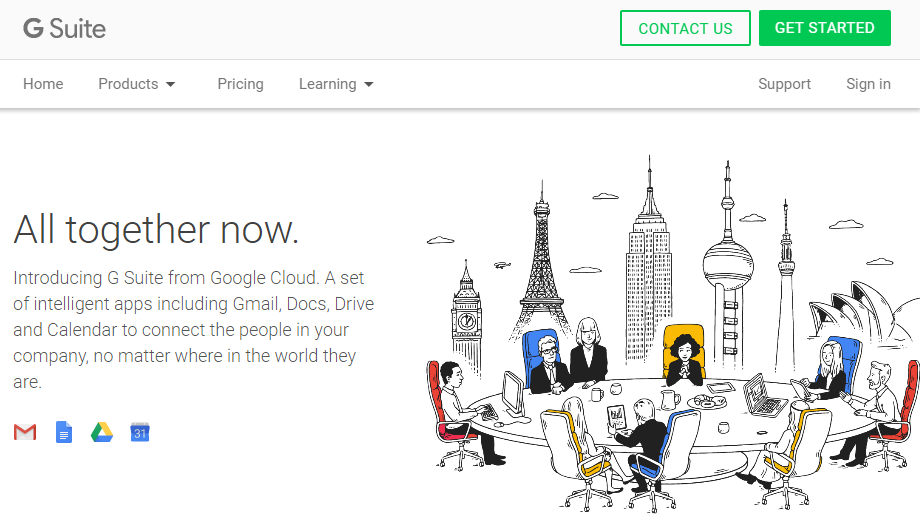Click the Contact Us button
Image resolution: width=920 pixels, height=524 pixels.
[685, 28]
